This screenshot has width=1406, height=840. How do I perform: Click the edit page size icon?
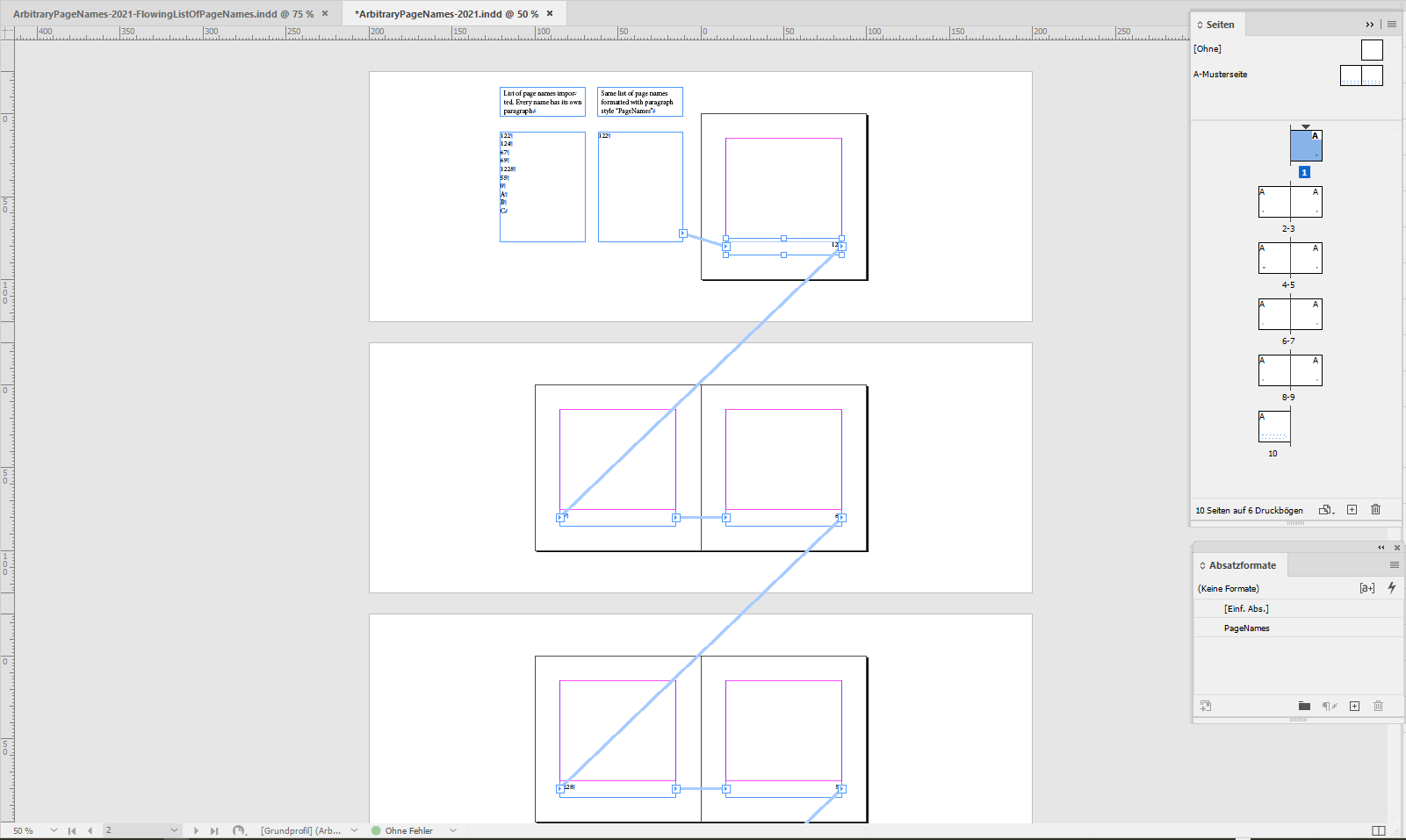pyautogui.click(x=1327, y=510)
